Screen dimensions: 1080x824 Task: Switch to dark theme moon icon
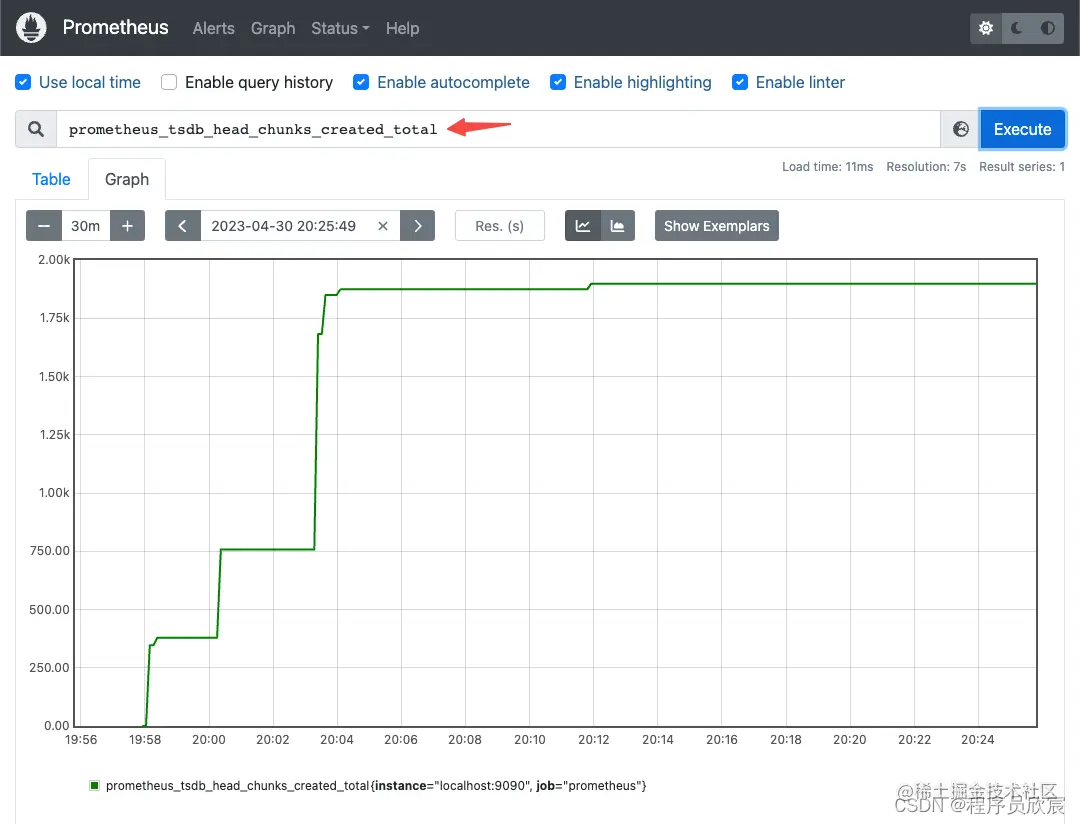coord(1017,28)
